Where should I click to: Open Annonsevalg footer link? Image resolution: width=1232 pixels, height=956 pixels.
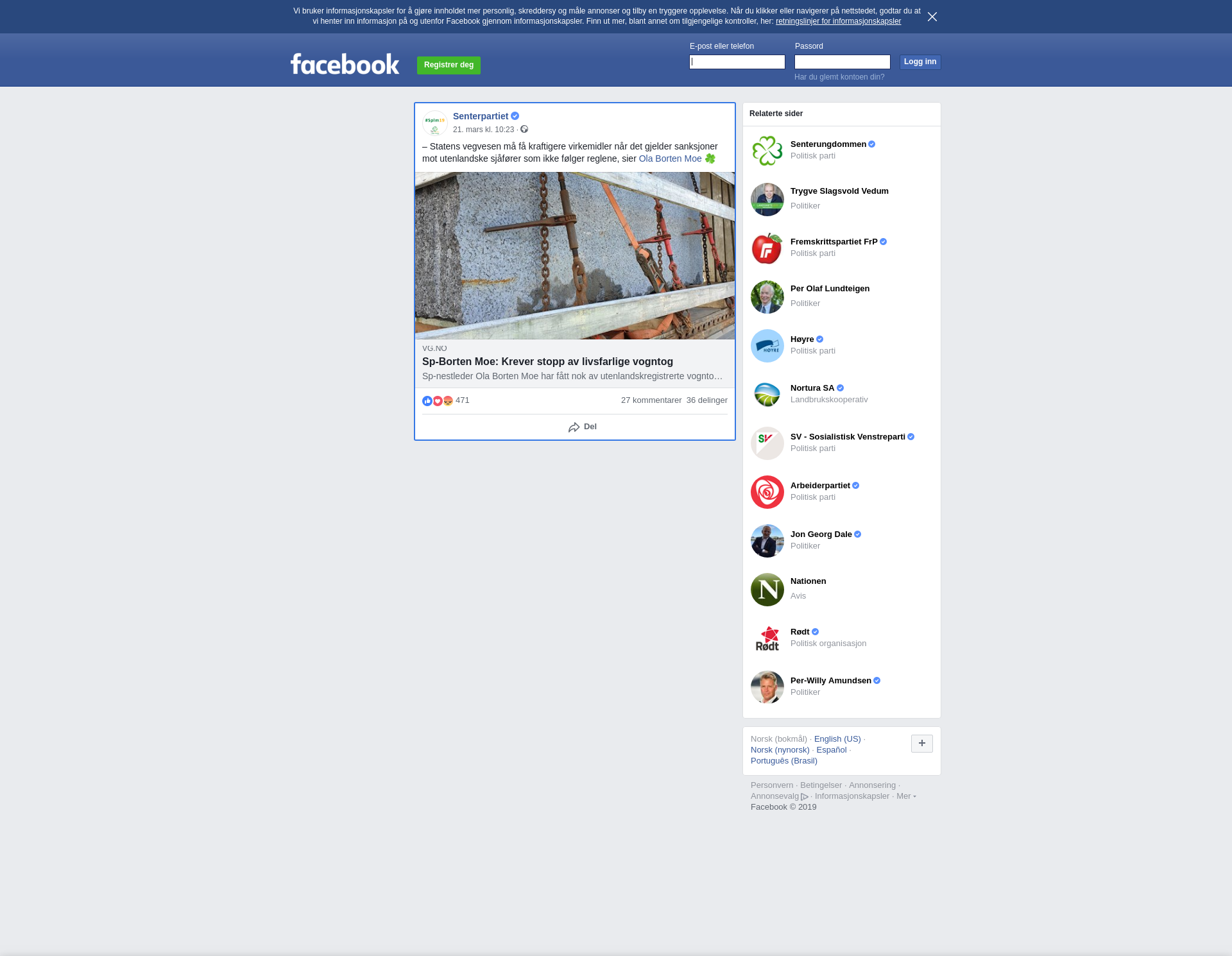pos(779,796)
